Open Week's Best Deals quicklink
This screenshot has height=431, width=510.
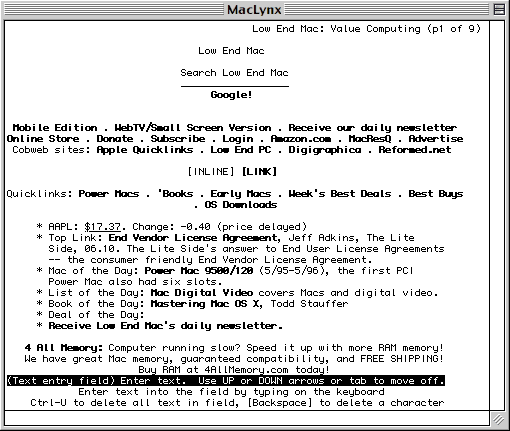[340, 194]
